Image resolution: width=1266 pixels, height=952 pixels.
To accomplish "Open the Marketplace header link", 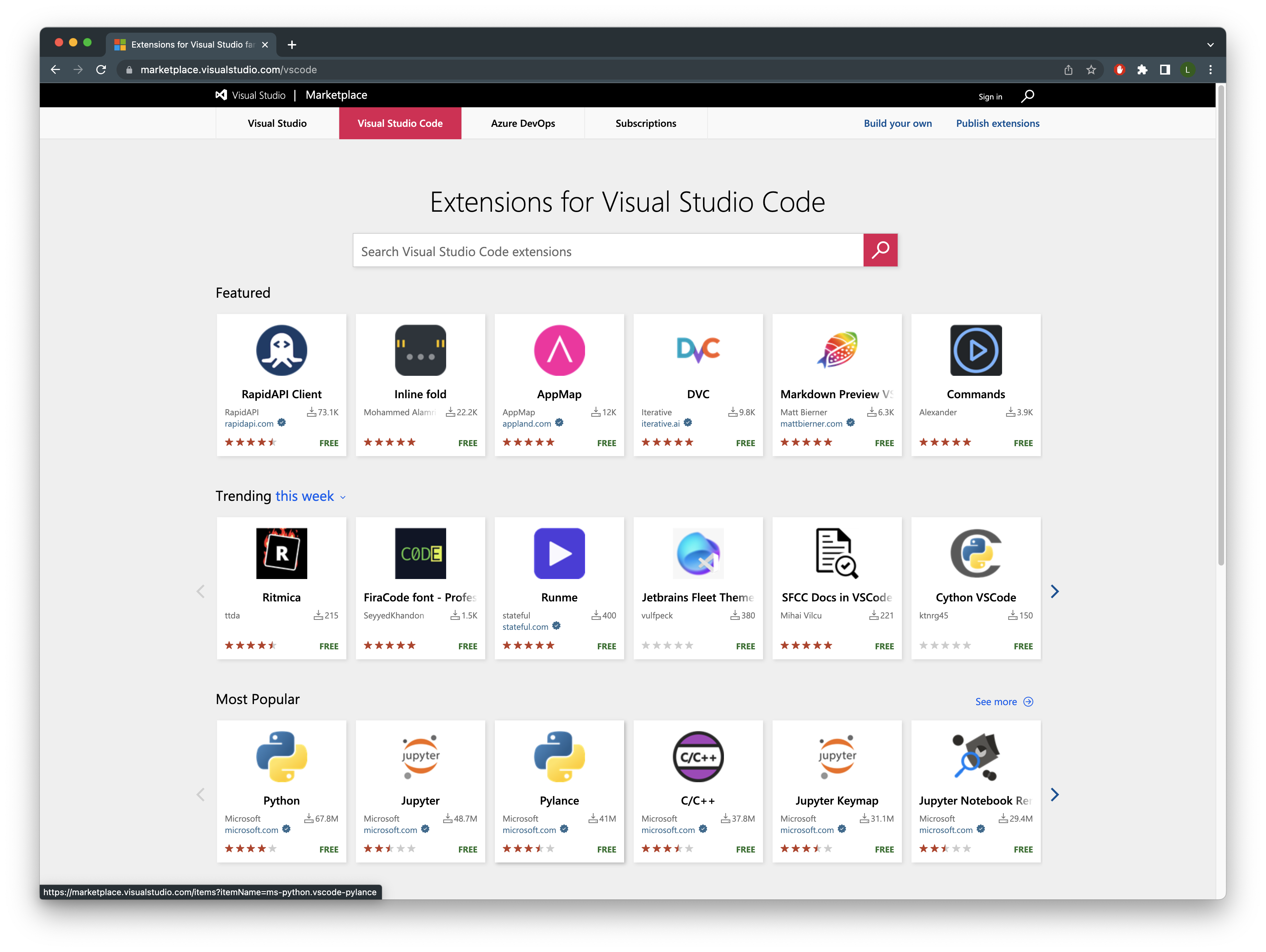I will (336, 95).
